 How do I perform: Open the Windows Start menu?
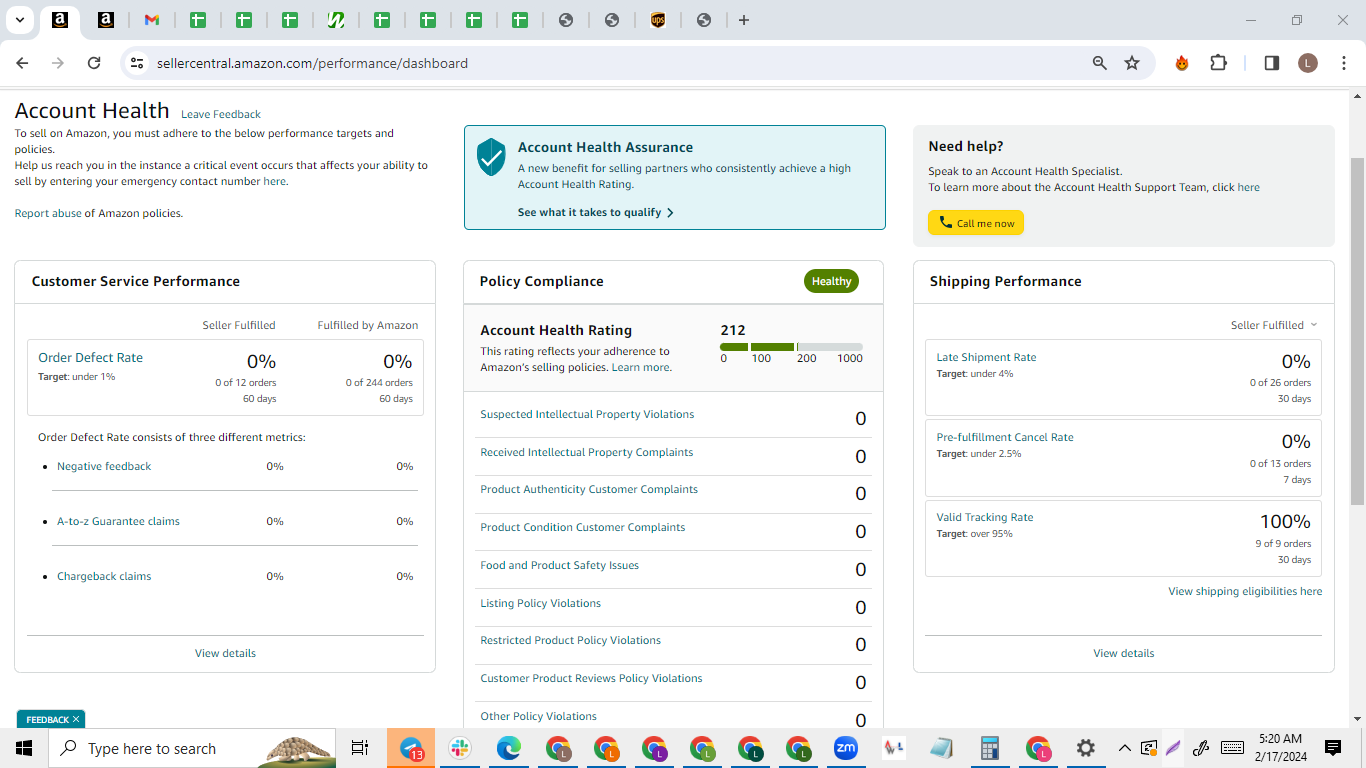24,748
